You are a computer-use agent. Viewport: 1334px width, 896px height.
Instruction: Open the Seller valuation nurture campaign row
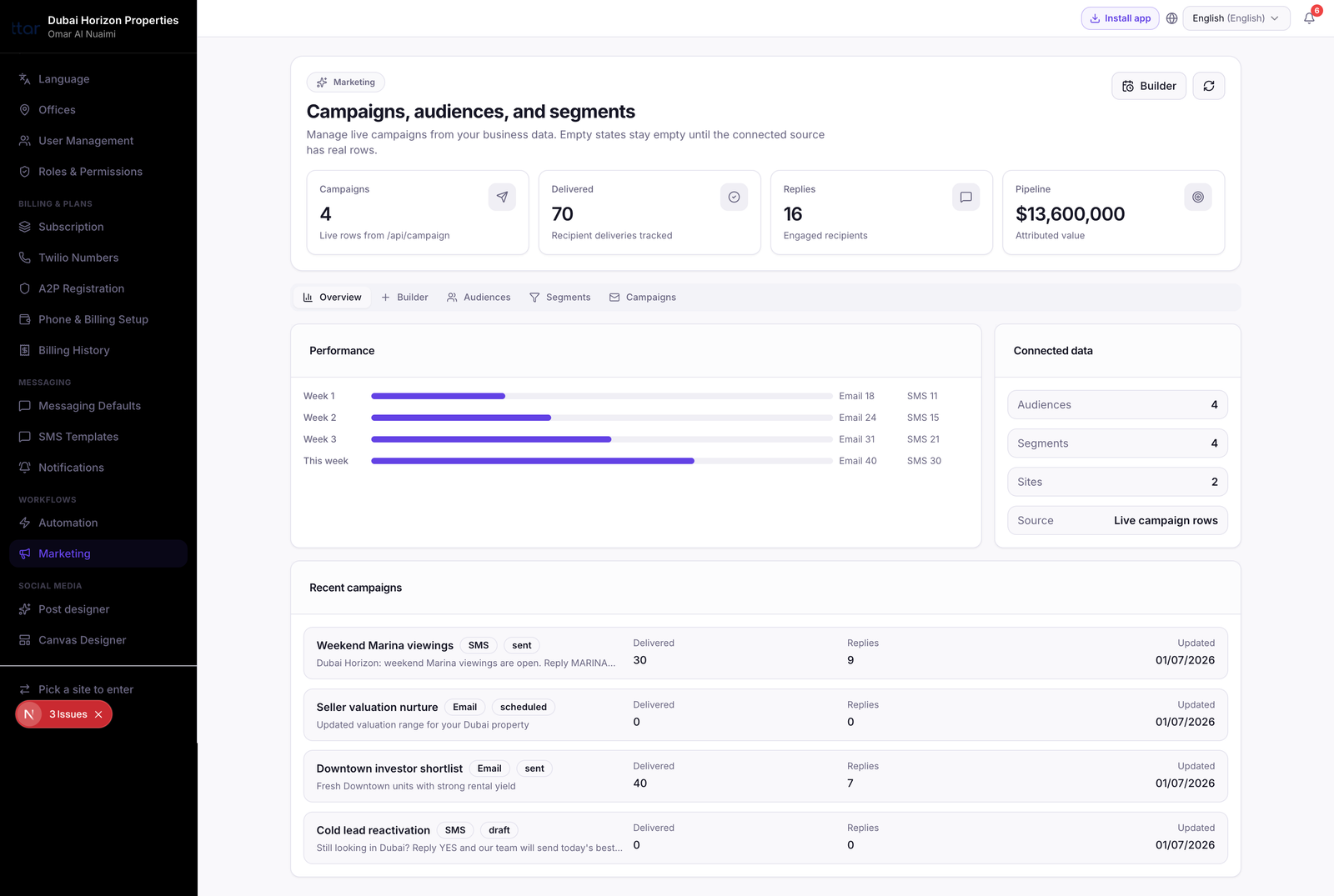click(765, 714)
